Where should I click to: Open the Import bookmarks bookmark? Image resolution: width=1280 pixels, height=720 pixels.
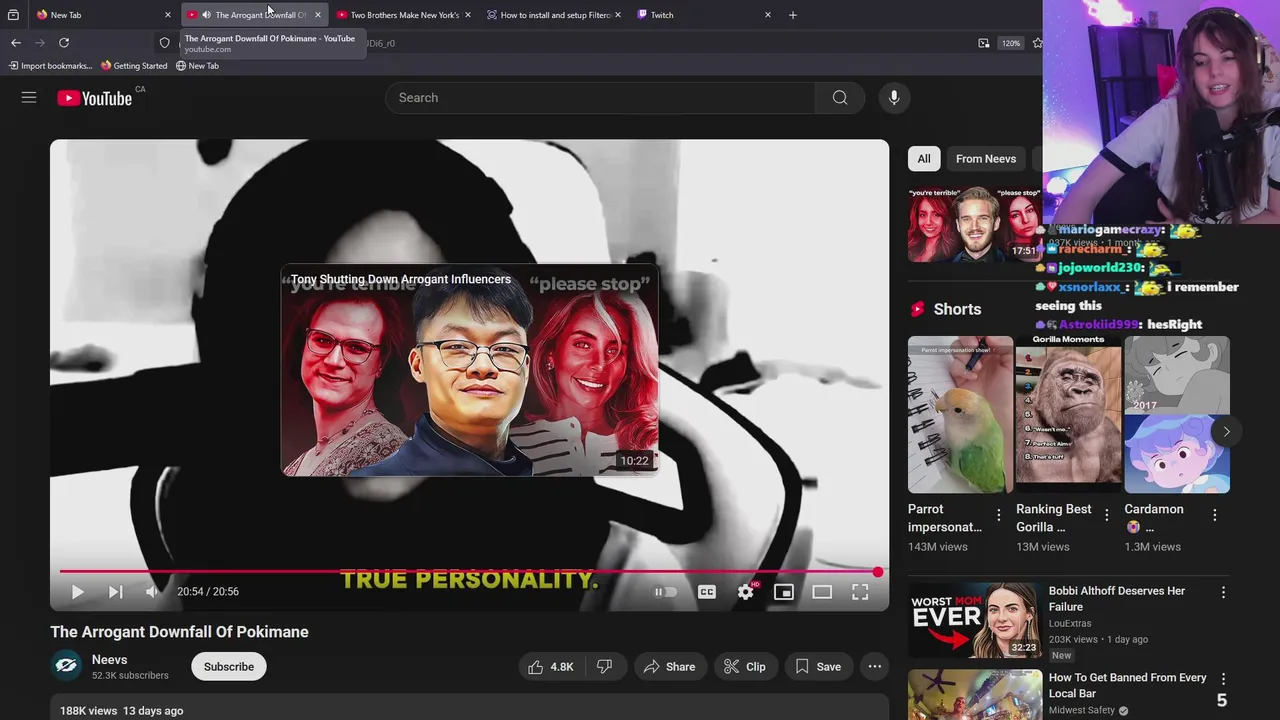(50, 66)
